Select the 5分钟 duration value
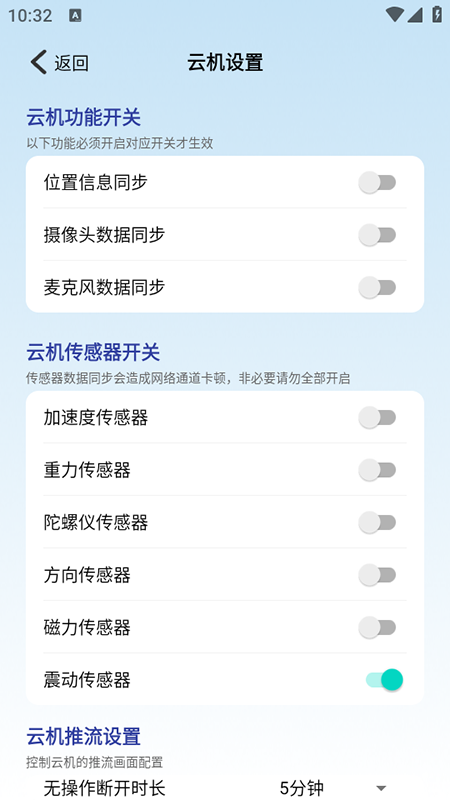The width and height of the screenshot is (450, 800). click(302, 788)
